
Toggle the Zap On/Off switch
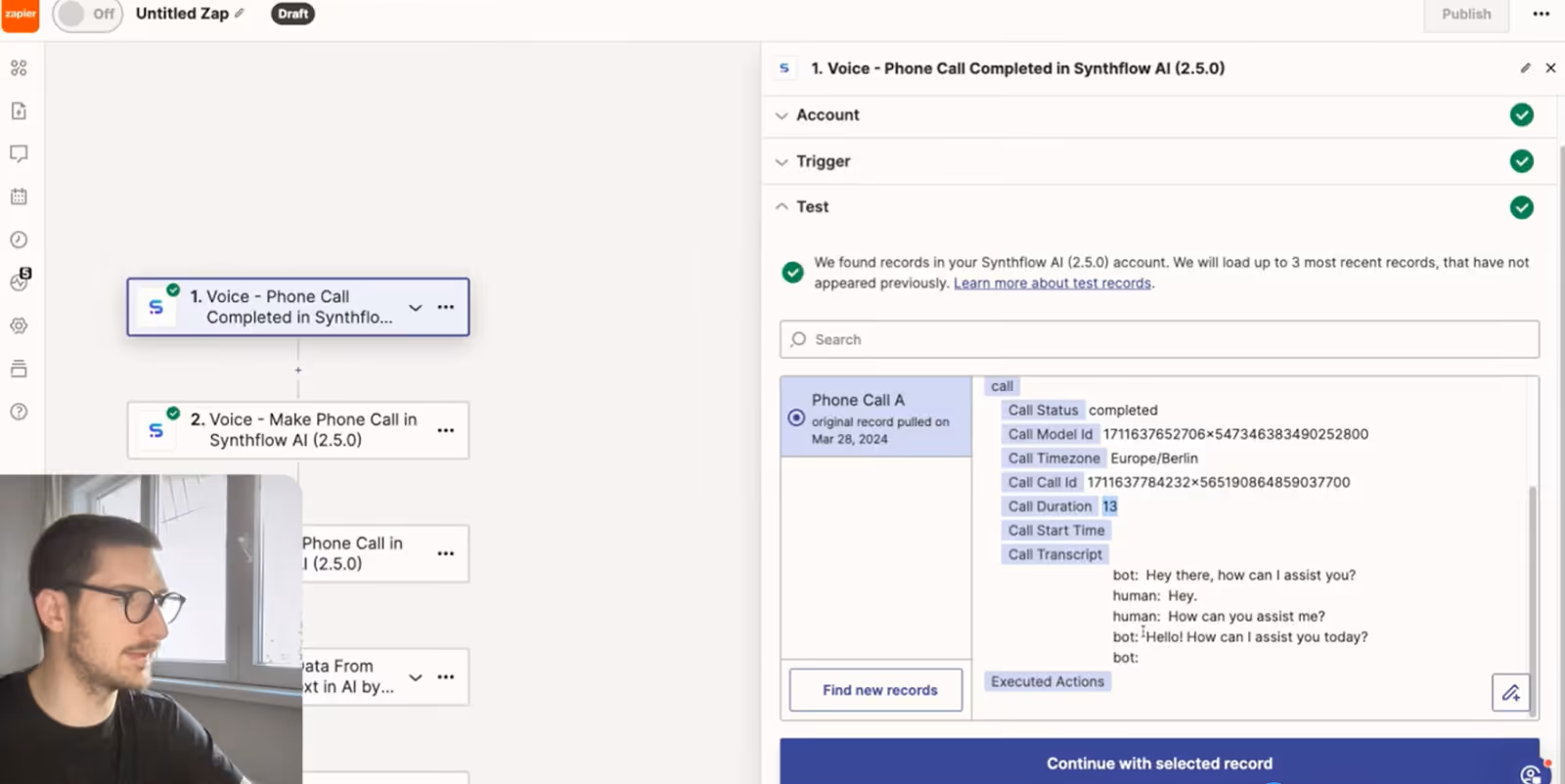tap(87, 15)
